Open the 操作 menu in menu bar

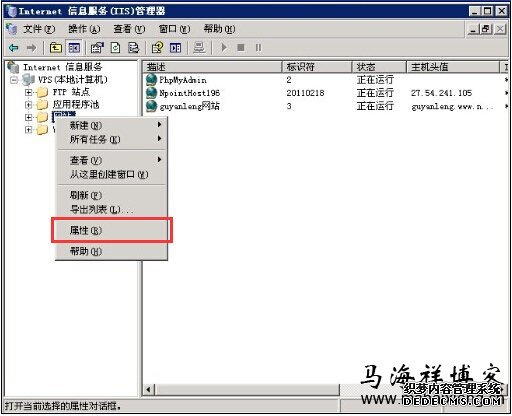84,29
